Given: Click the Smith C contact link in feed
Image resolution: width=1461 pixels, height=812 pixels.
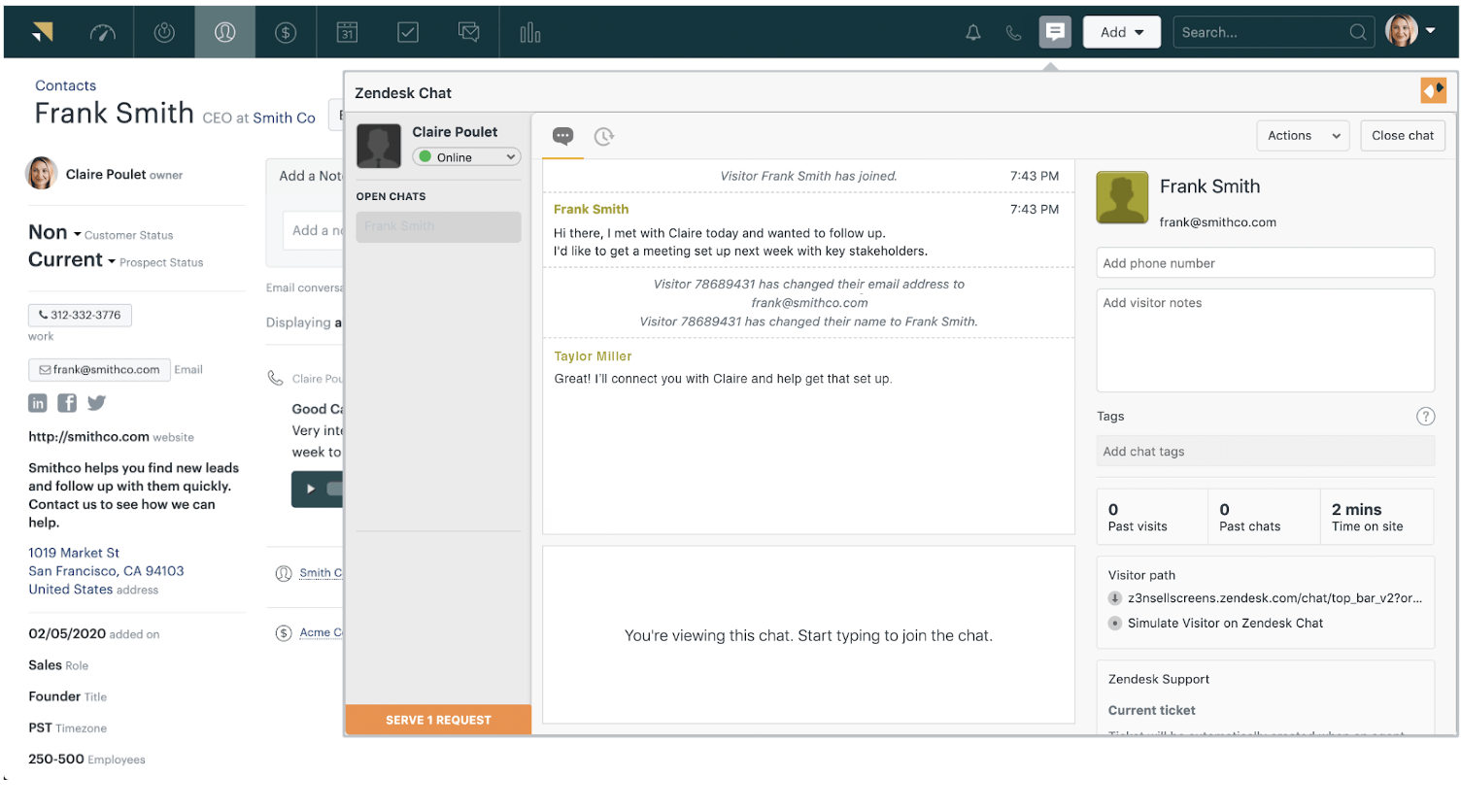Looking at the screenshot, I should coord(321,573).
